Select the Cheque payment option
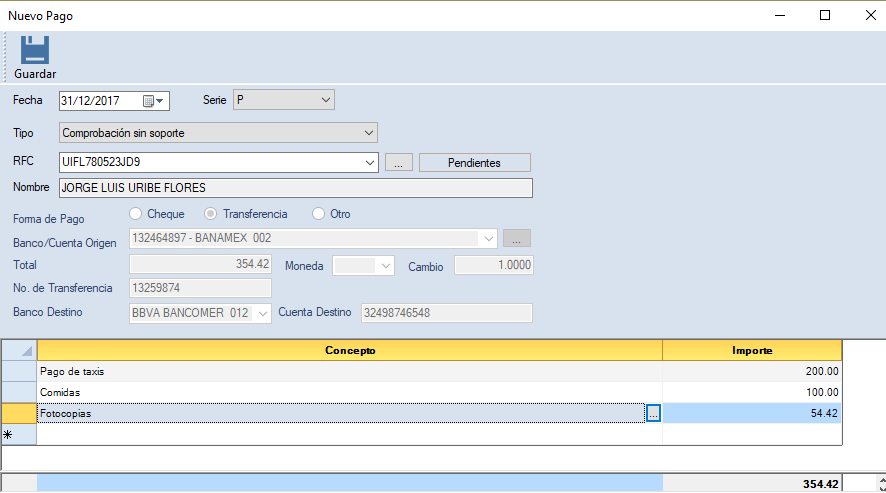 [136, 214]
